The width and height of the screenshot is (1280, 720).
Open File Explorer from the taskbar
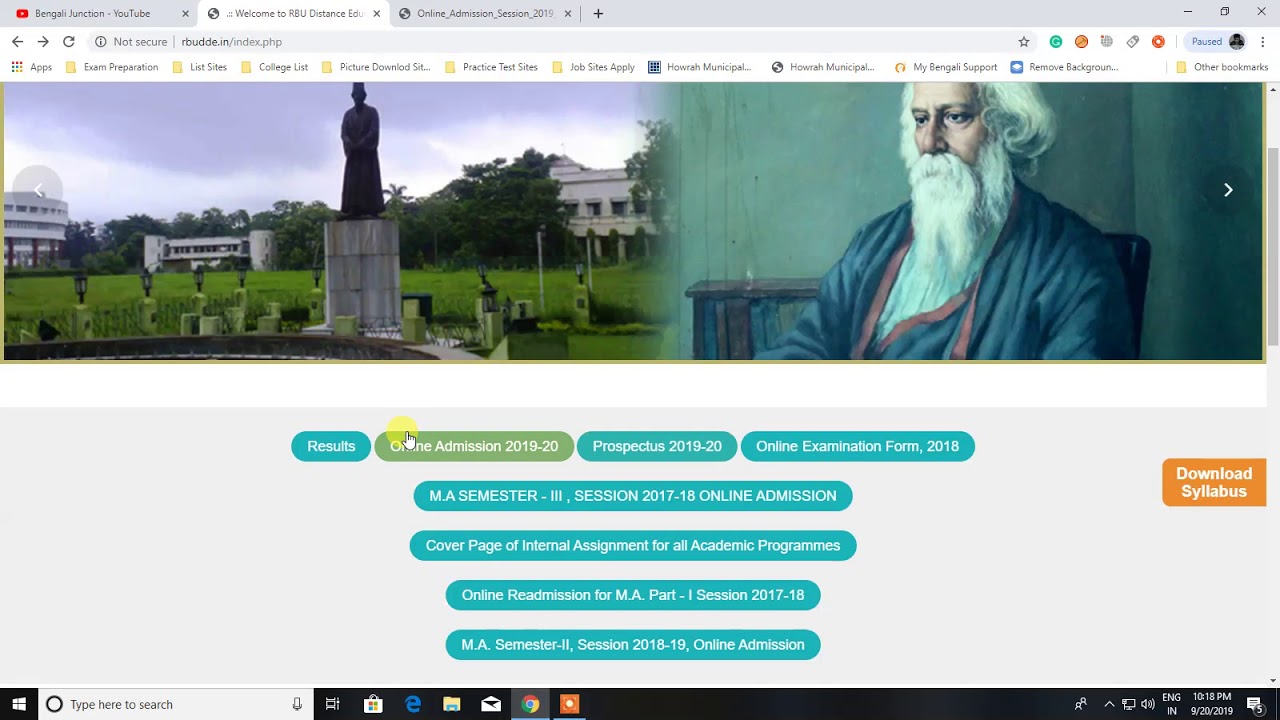(x=451, y=704)
